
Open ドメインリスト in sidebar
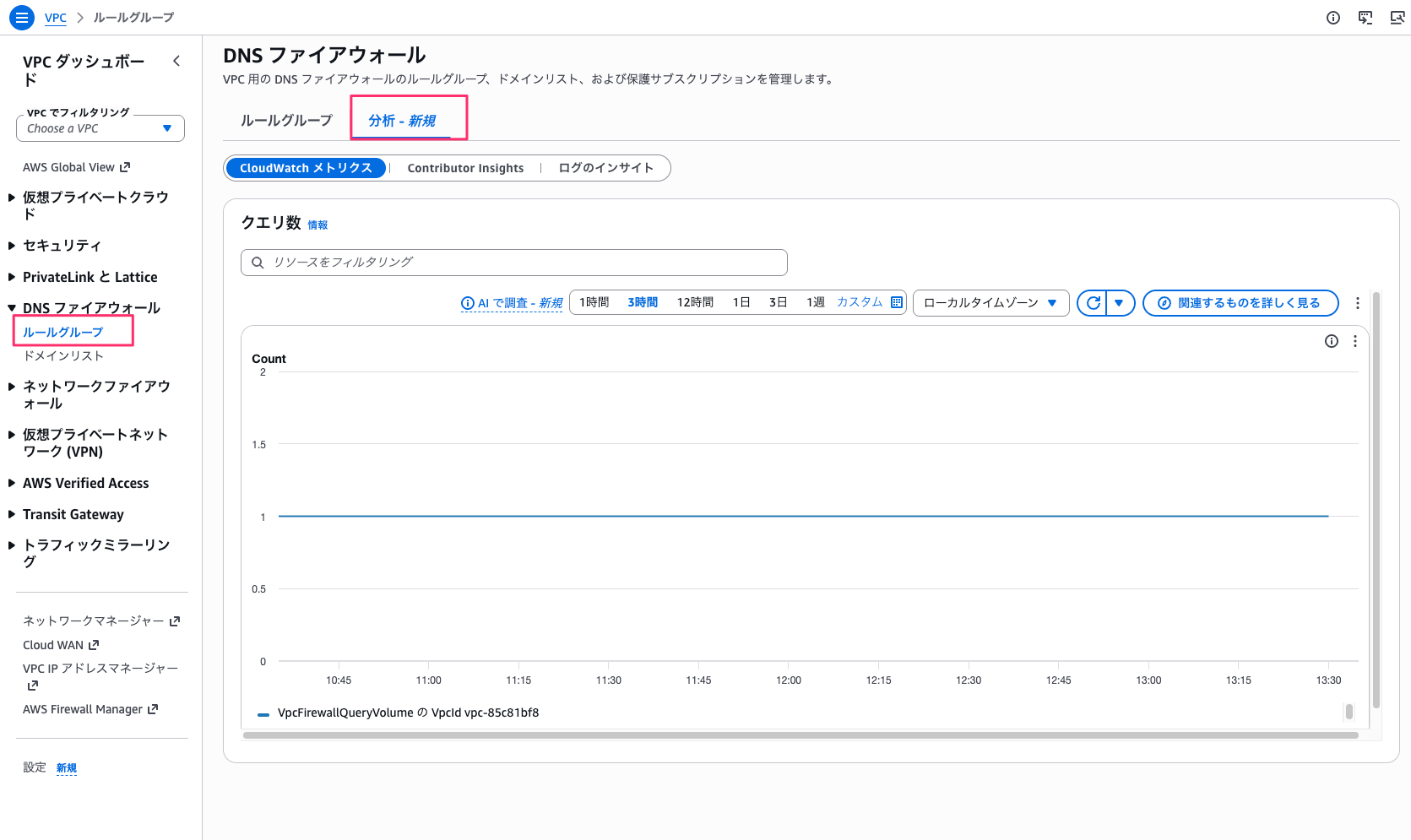coord(63,355)
